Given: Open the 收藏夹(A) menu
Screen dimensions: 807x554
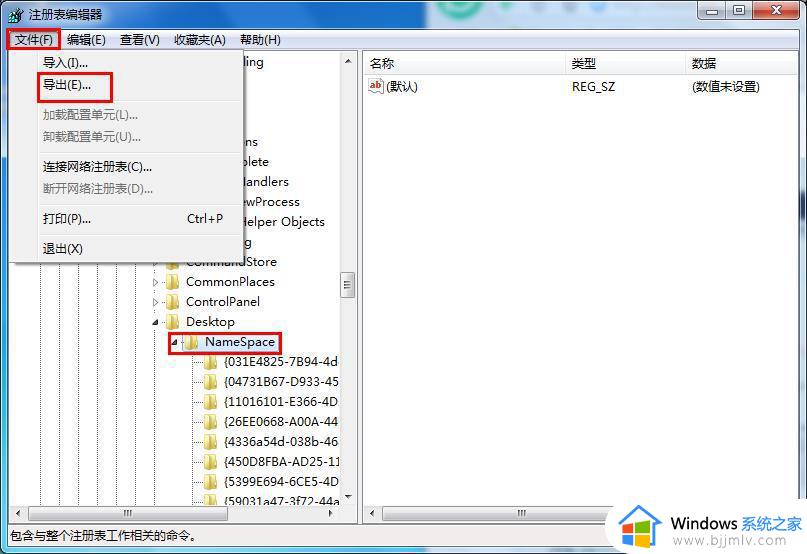Looking at the screenshot, I should (x=200, y=40).
